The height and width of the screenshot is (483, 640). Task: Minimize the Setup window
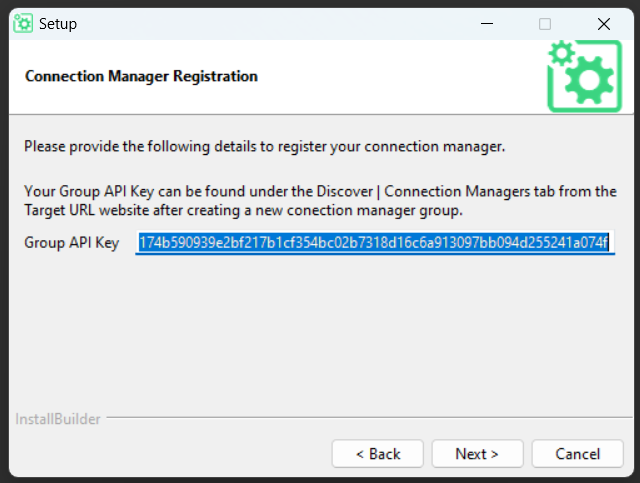(487, 24)
